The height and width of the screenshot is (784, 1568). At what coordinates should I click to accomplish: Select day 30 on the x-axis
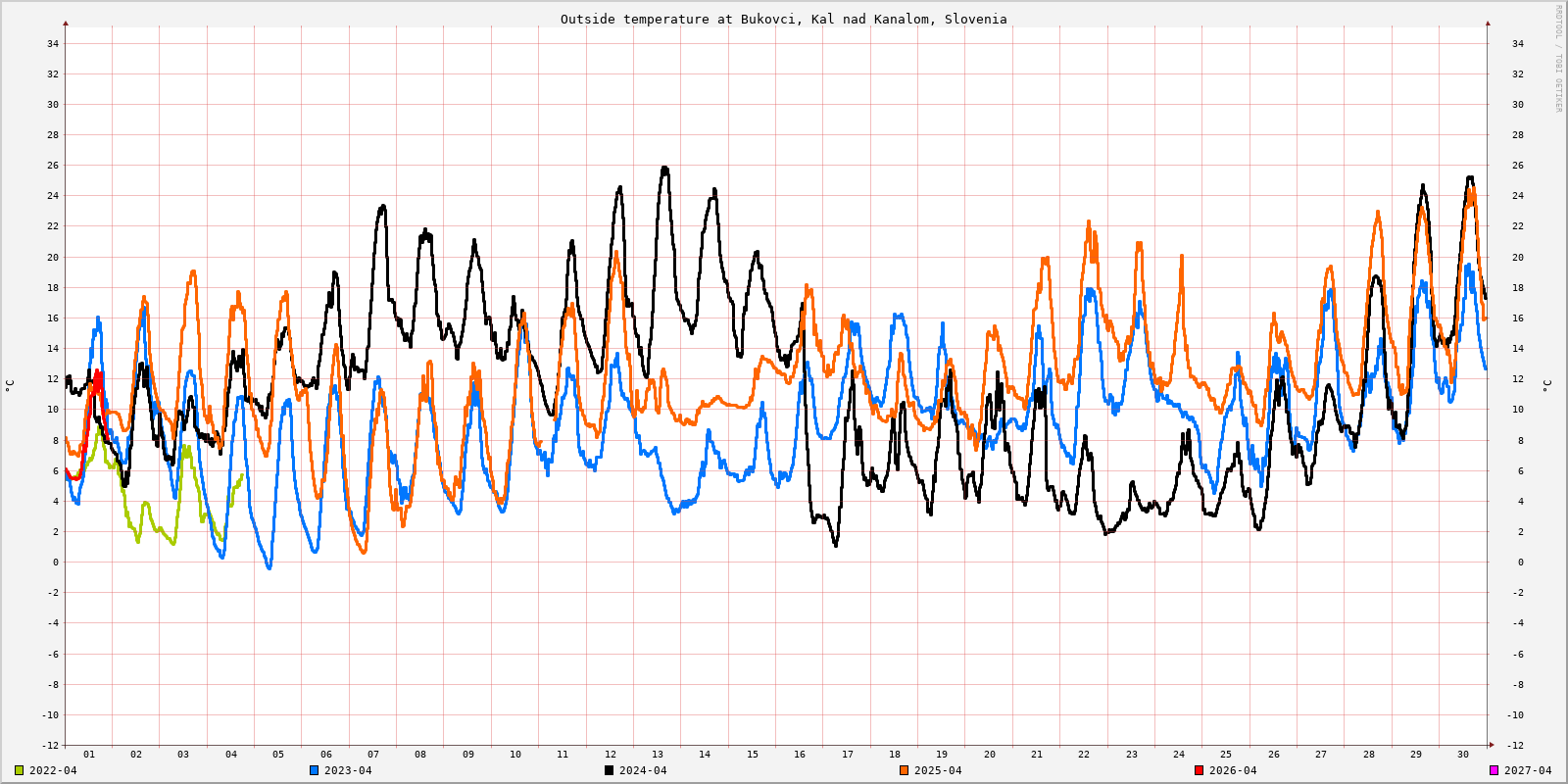(1463, 755)
